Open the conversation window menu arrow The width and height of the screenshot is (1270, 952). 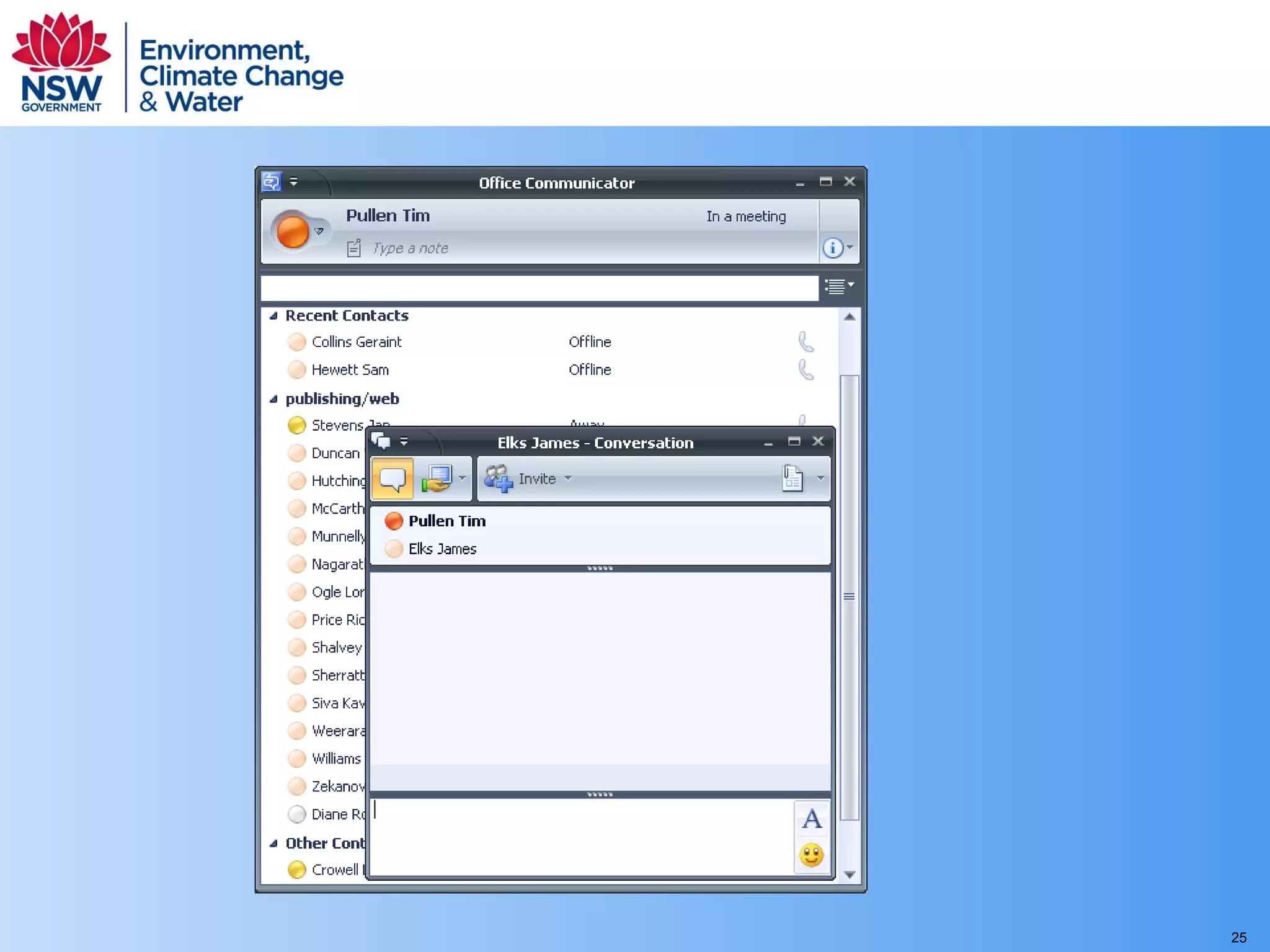pyautogui.click(x=404, y=441)
